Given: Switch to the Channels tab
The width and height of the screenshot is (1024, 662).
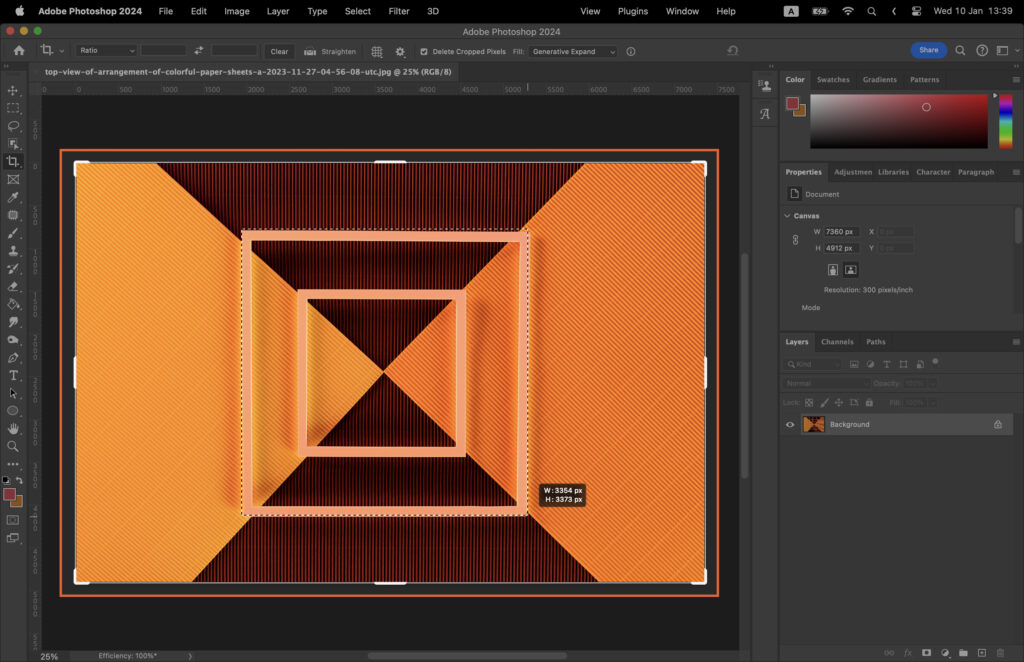Looking at the screenshot, I should point(837,341).
